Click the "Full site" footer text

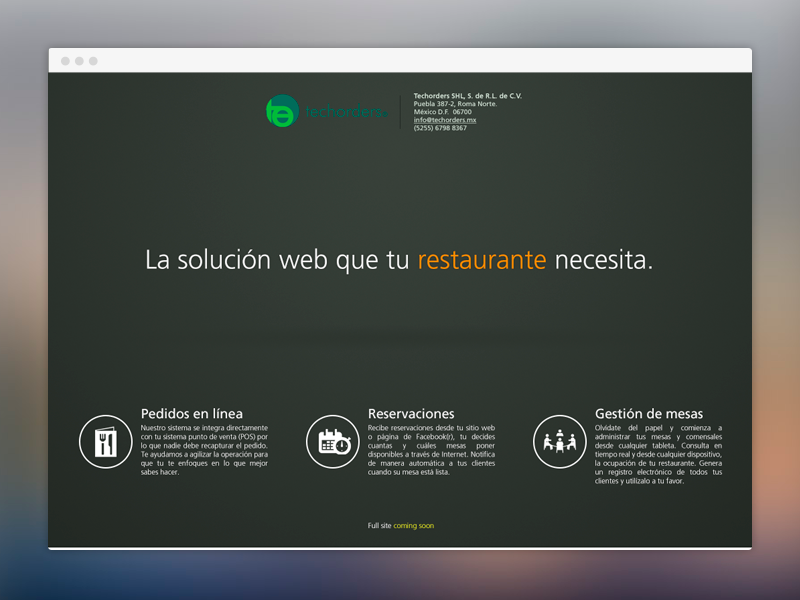379,525
